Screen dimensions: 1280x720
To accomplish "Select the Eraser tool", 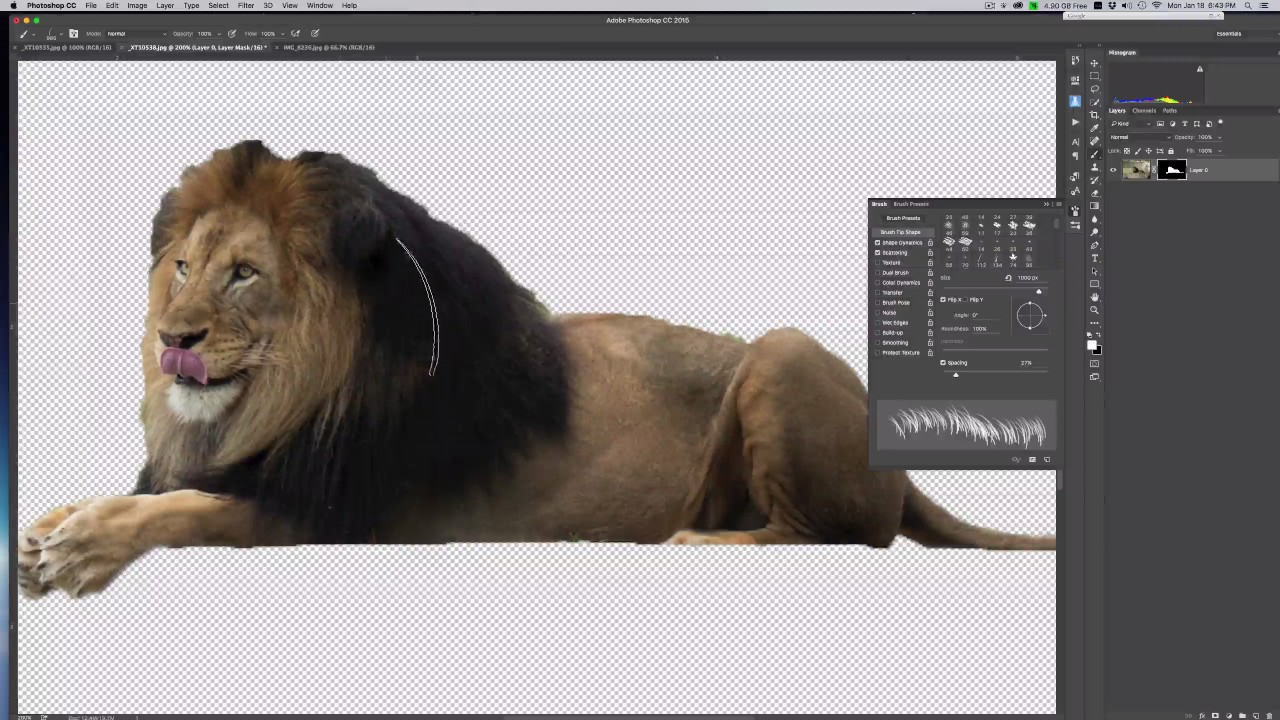I will pos(1094,192).
